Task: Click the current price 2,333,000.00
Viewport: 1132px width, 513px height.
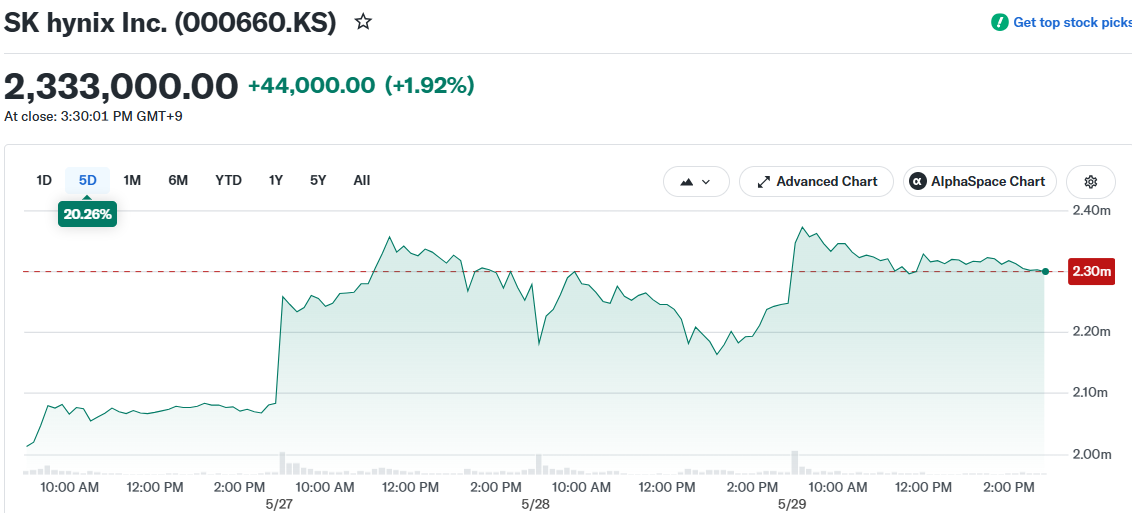Action: pos(121,86)
